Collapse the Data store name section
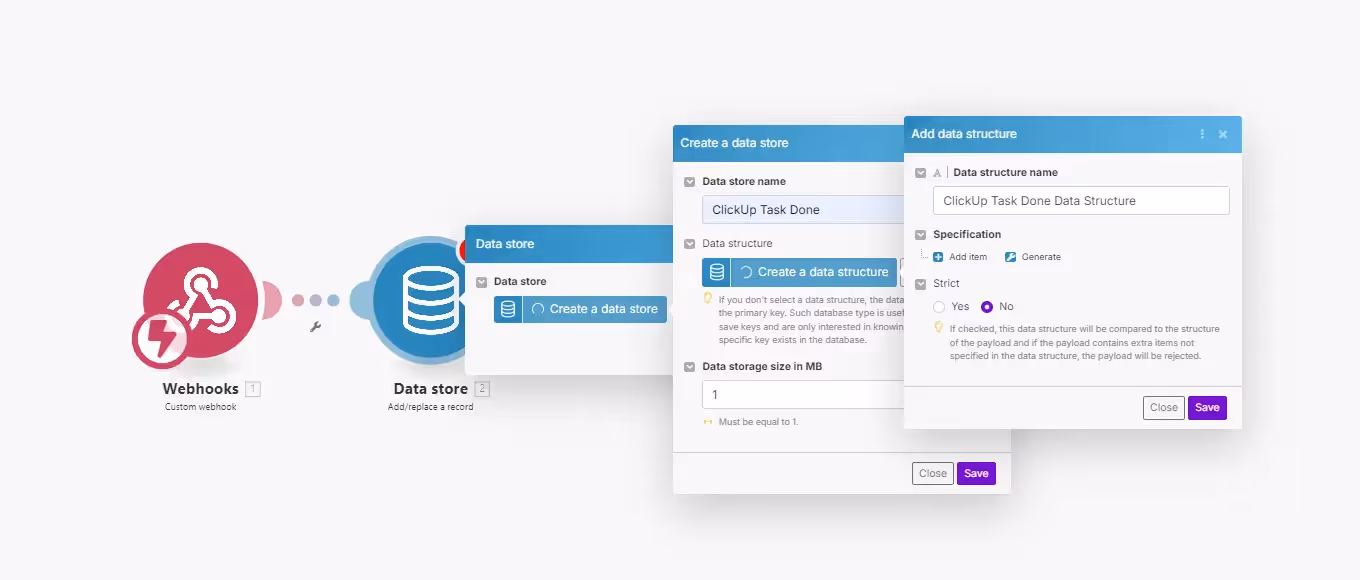 [689, 181]
